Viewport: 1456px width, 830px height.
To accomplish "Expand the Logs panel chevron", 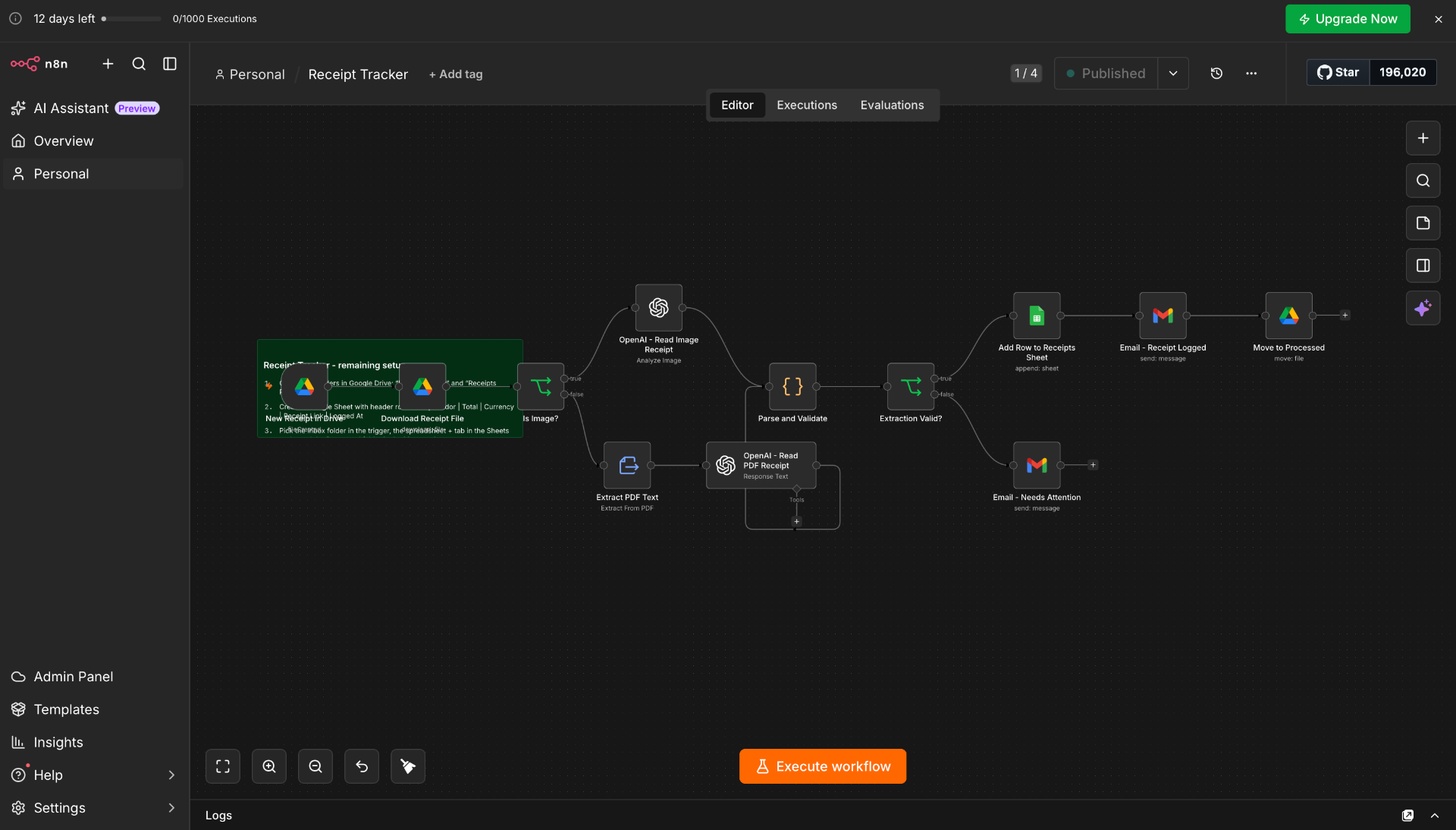I will (1435, 816).
